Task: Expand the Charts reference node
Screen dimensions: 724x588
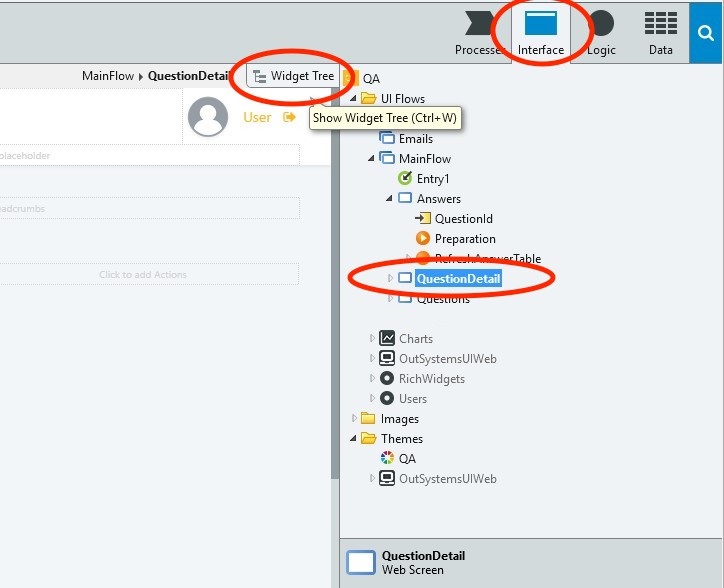Action: pos(372,338)
